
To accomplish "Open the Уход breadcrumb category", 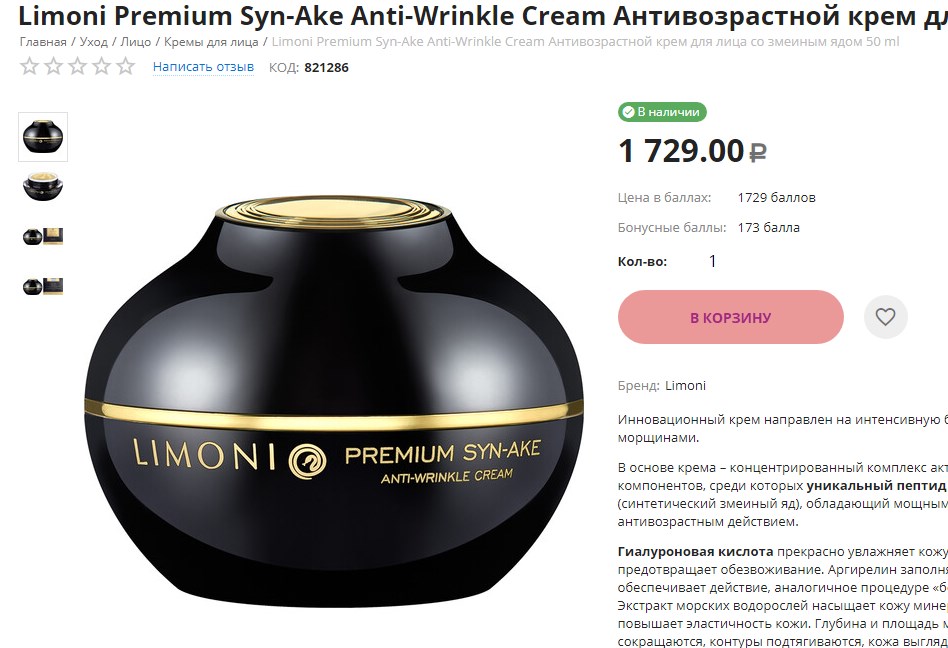I will coord(94,42).
